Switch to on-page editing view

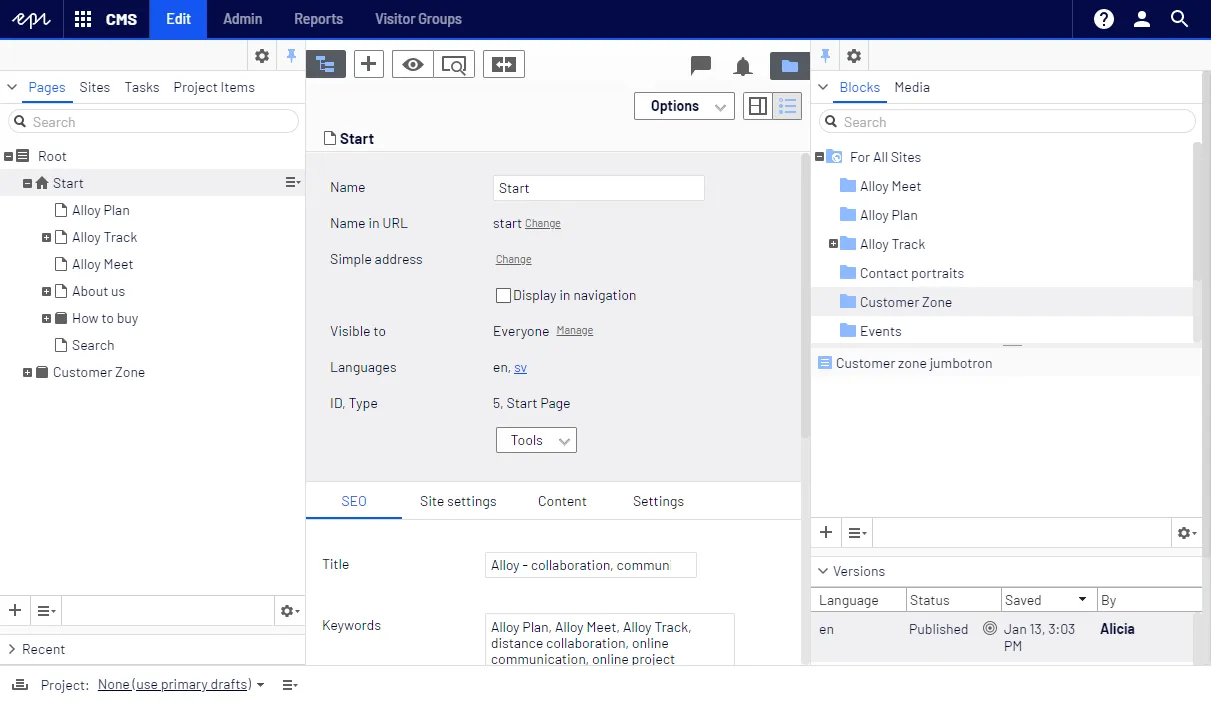[x=758, y=106]
